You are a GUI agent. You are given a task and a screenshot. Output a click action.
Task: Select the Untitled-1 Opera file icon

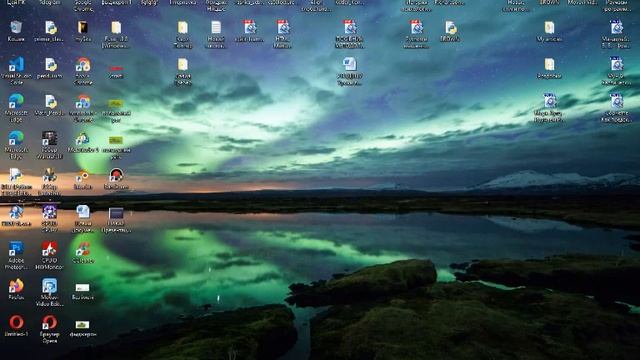pyautogui.click(x=16, y=326)
